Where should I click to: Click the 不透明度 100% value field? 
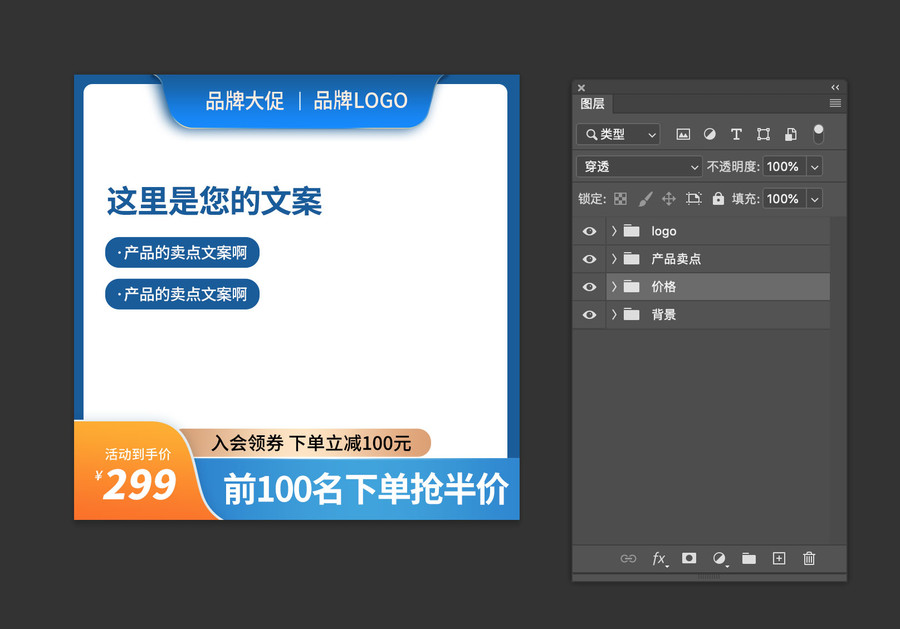point(784,166)
